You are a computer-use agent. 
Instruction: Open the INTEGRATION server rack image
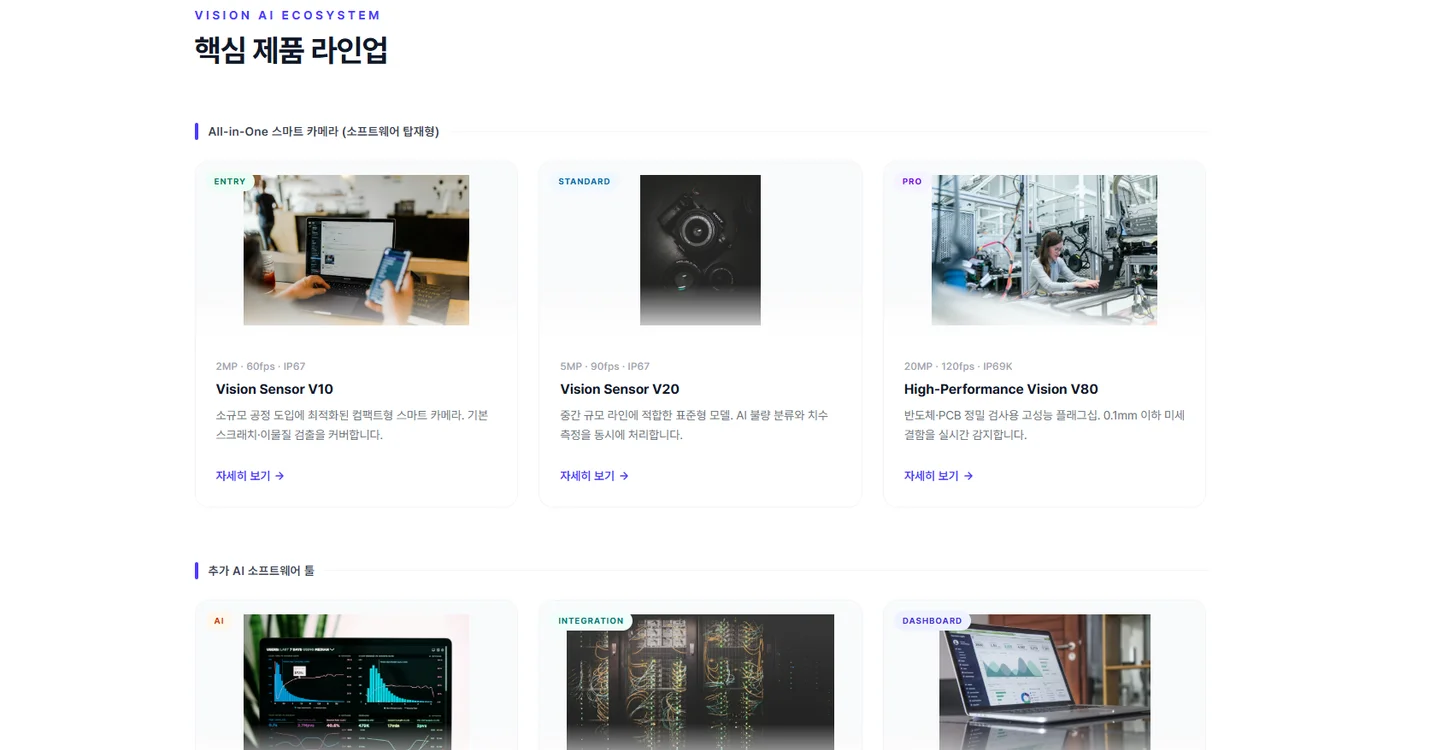pyautogui.click(x=700, y=682)
